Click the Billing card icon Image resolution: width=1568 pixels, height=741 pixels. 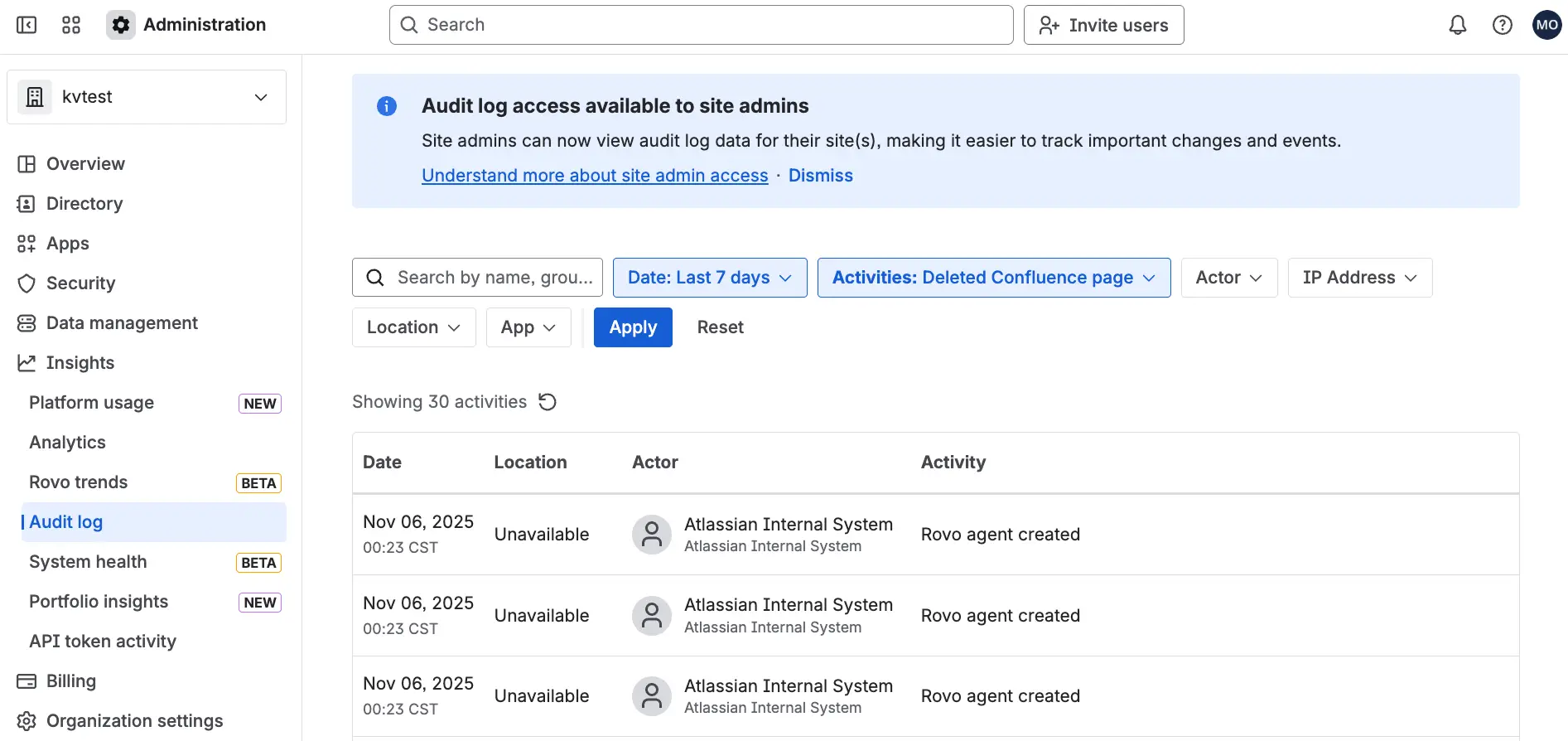pyautogui.click(x=27, y=681)
